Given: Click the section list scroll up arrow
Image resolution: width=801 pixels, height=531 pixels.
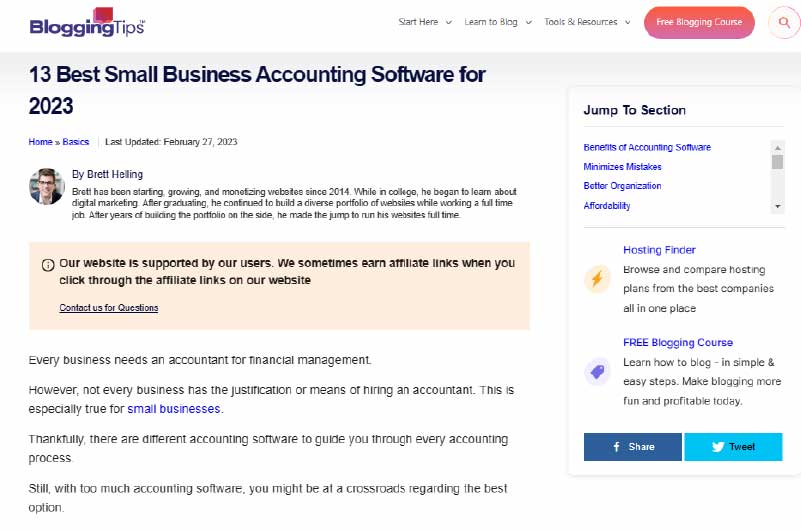Looking at the screenshot, I should (x=778, y=148).
